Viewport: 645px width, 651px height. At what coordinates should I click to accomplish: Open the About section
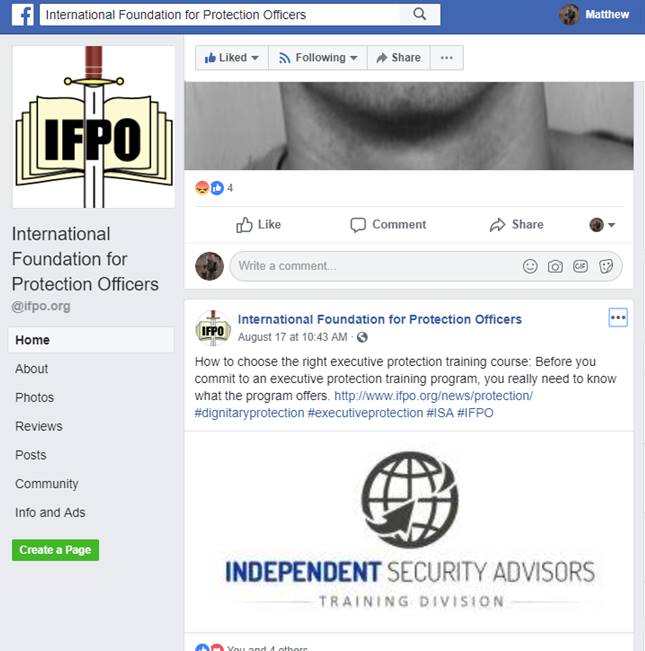[32, 369]
